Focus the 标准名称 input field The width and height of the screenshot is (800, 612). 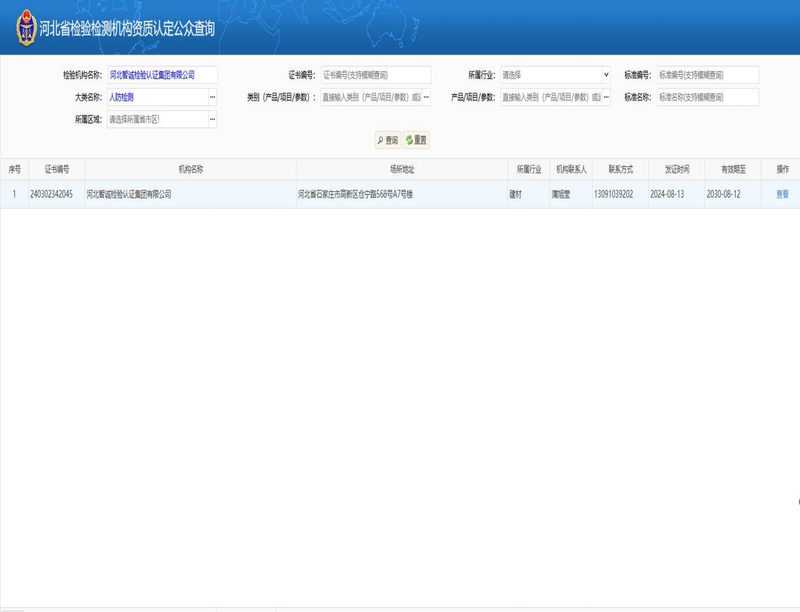(x=708, y=97)
